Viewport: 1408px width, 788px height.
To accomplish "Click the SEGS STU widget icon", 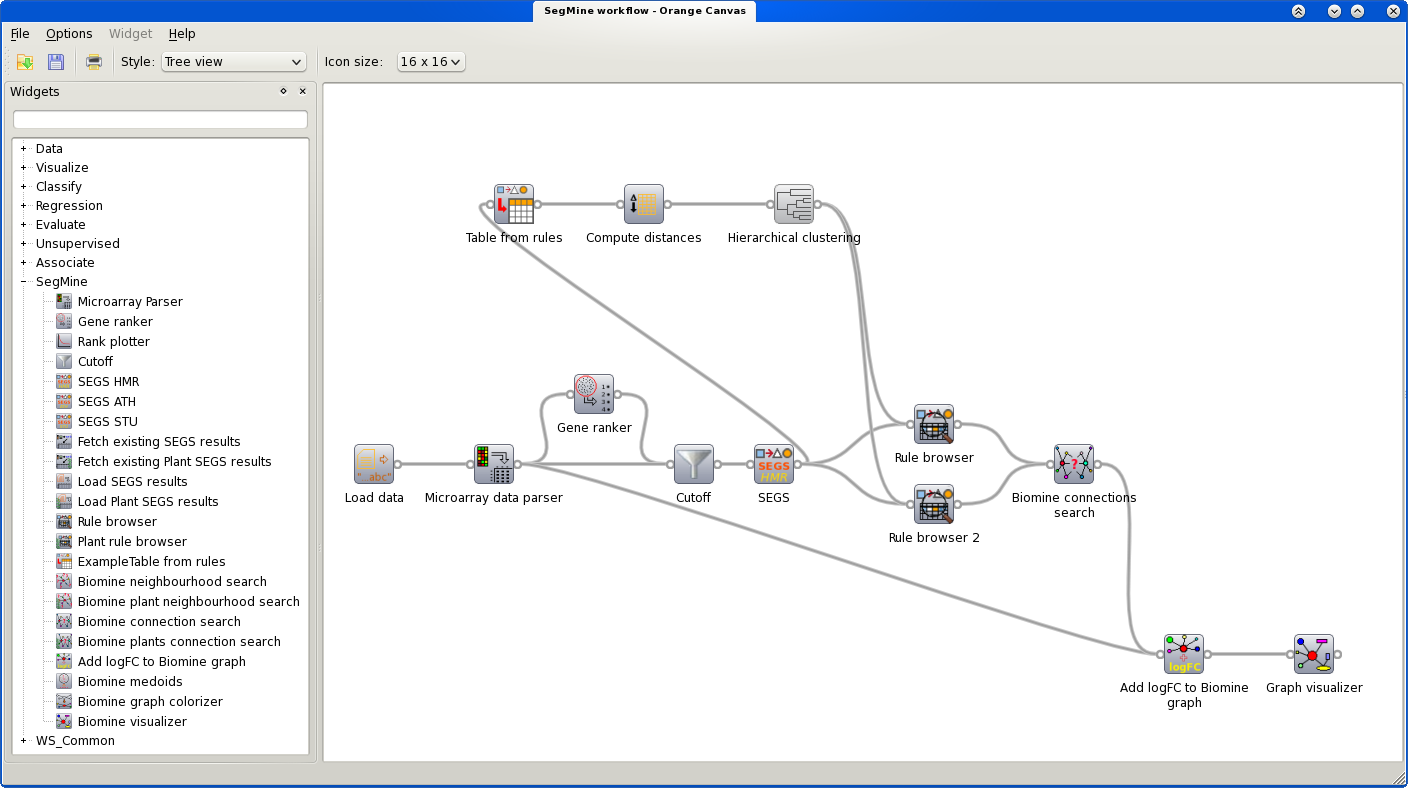I will [64, 422].
